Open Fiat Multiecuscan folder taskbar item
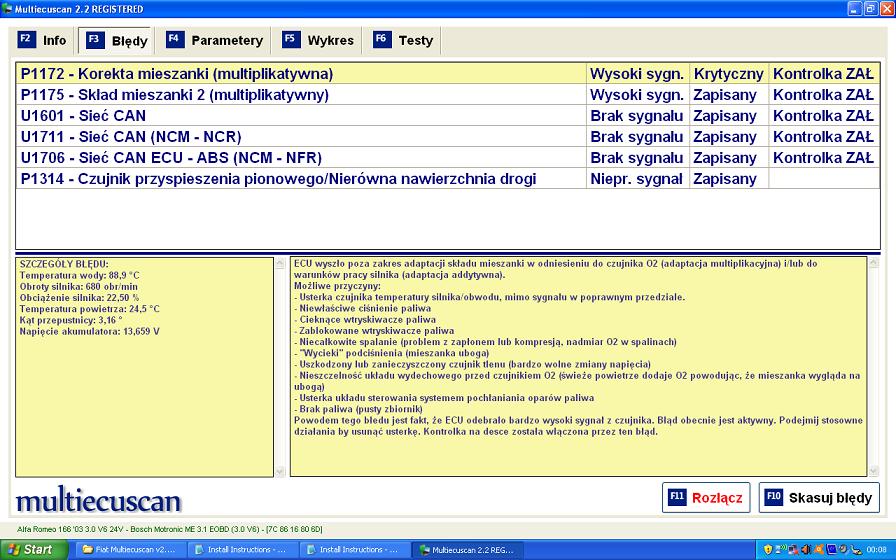896x560 pixels. pos(129,550)
